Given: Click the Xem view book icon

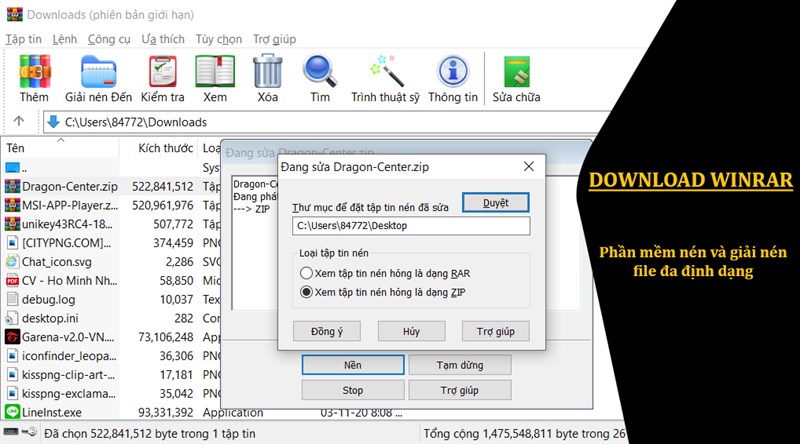Looking at the screenshot, I should [x=215, y=71].
